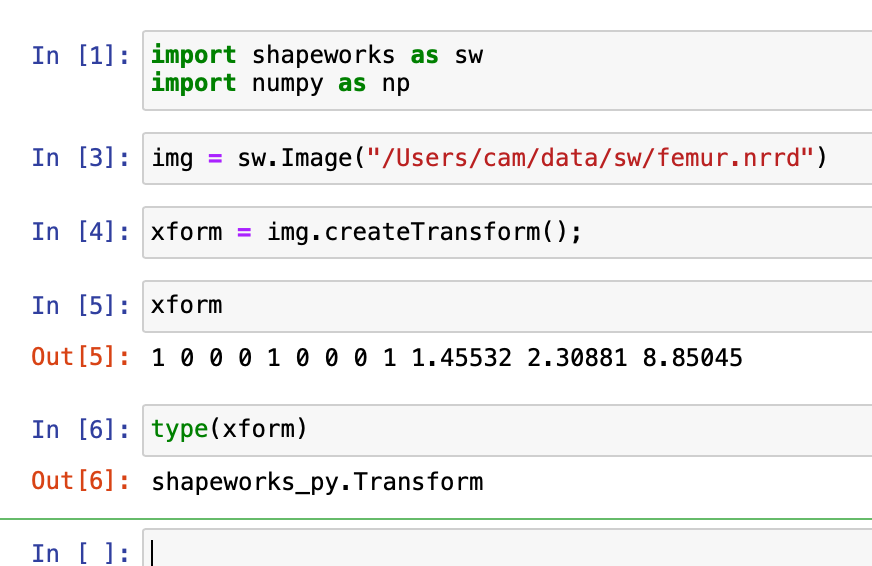Click the Out[6]: prompt label
872x566 pixels.
click(81, 481)
